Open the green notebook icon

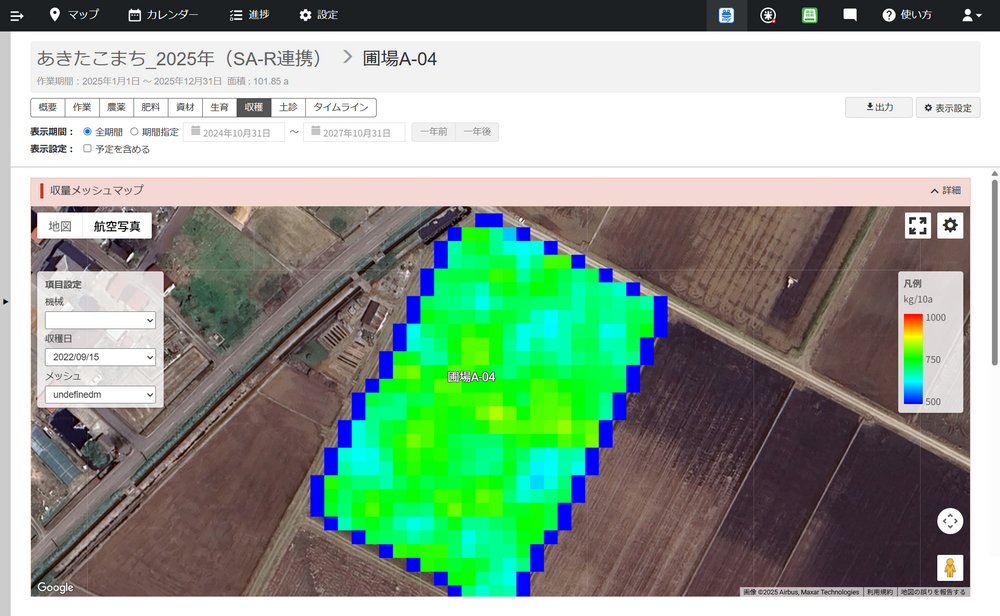click(x=809, y=15)
